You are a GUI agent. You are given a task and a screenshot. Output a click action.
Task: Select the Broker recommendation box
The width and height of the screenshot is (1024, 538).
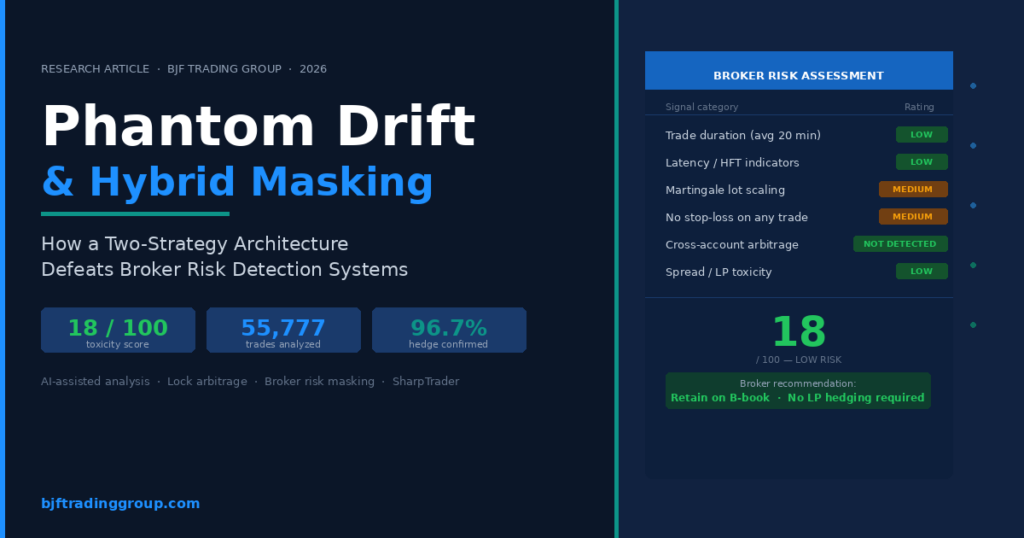point(798,391)
